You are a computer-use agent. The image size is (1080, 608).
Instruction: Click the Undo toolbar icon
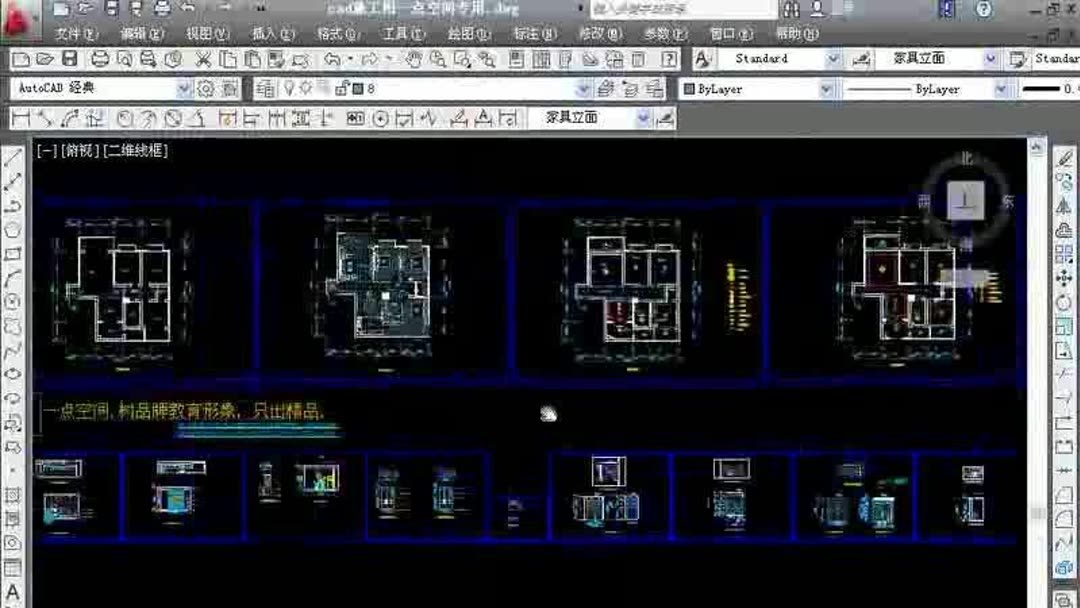tap(330, 61)
